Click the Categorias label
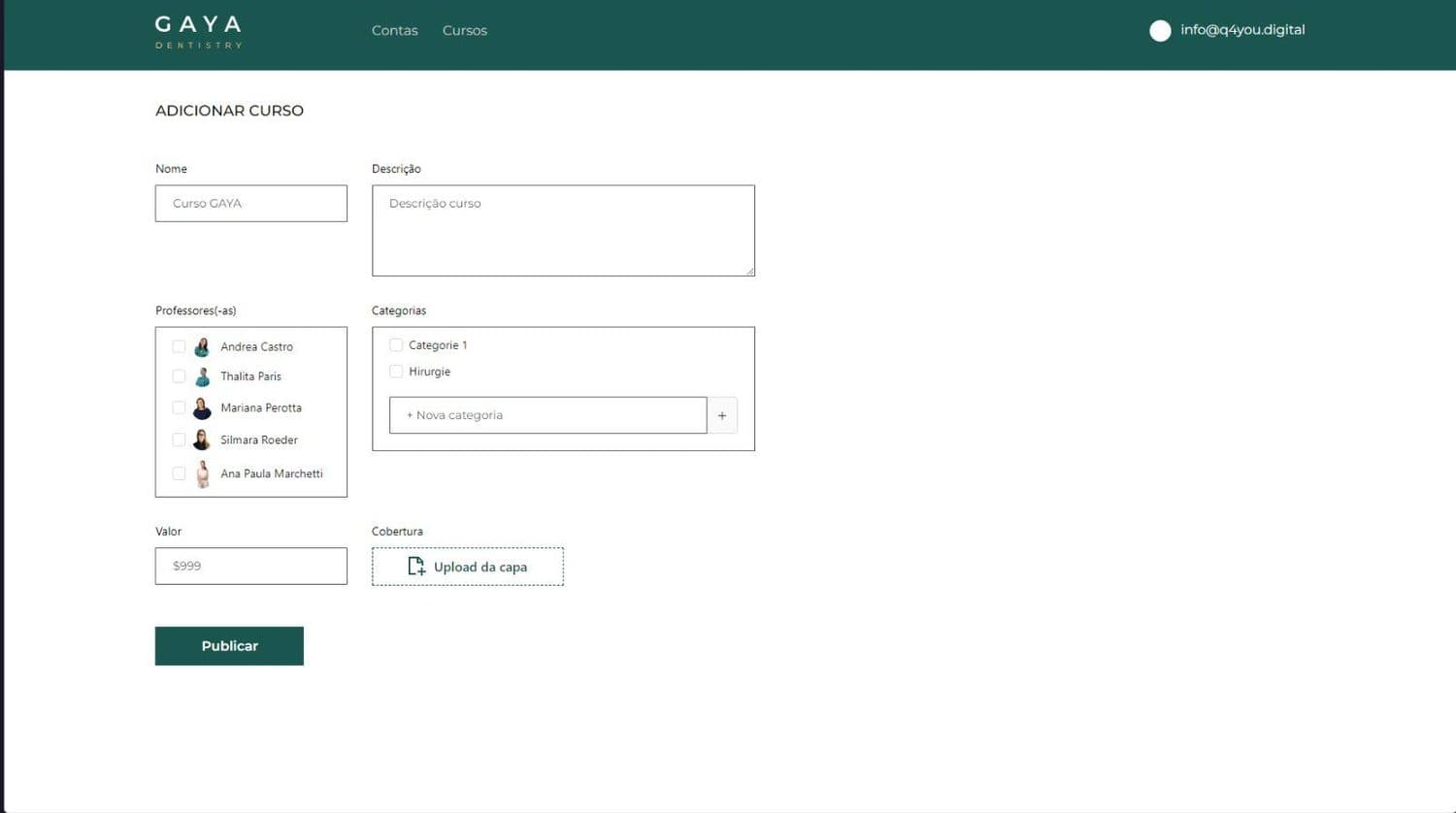Image resolution: width=1456 pixels, height=813 pixels. (x=399, y=310)
